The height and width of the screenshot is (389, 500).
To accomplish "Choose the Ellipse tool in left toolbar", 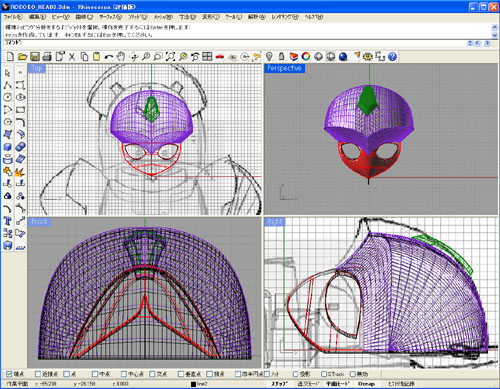I will [20, 97].
